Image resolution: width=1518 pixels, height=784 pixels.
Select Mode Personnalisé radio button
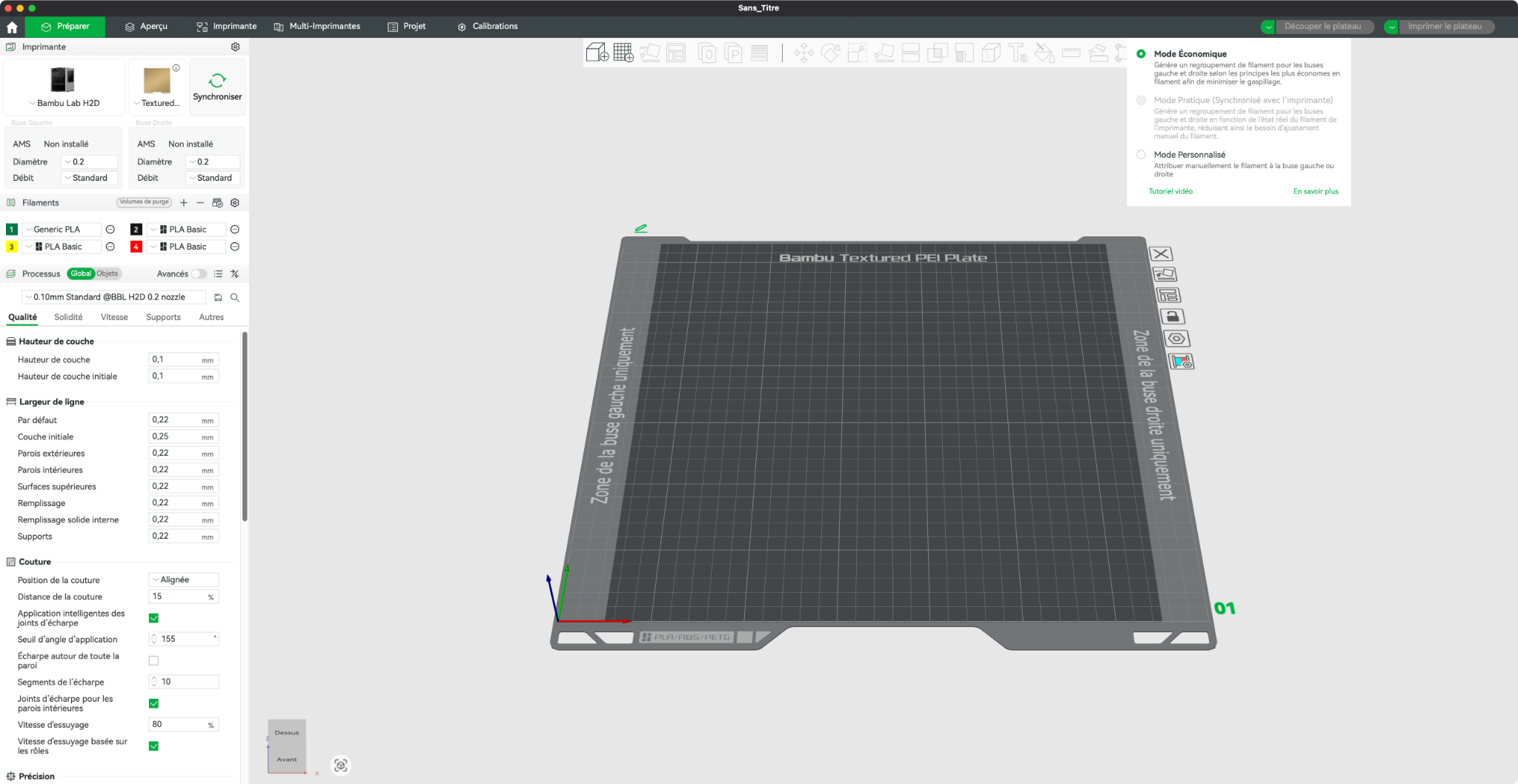tap(1141, 155)
